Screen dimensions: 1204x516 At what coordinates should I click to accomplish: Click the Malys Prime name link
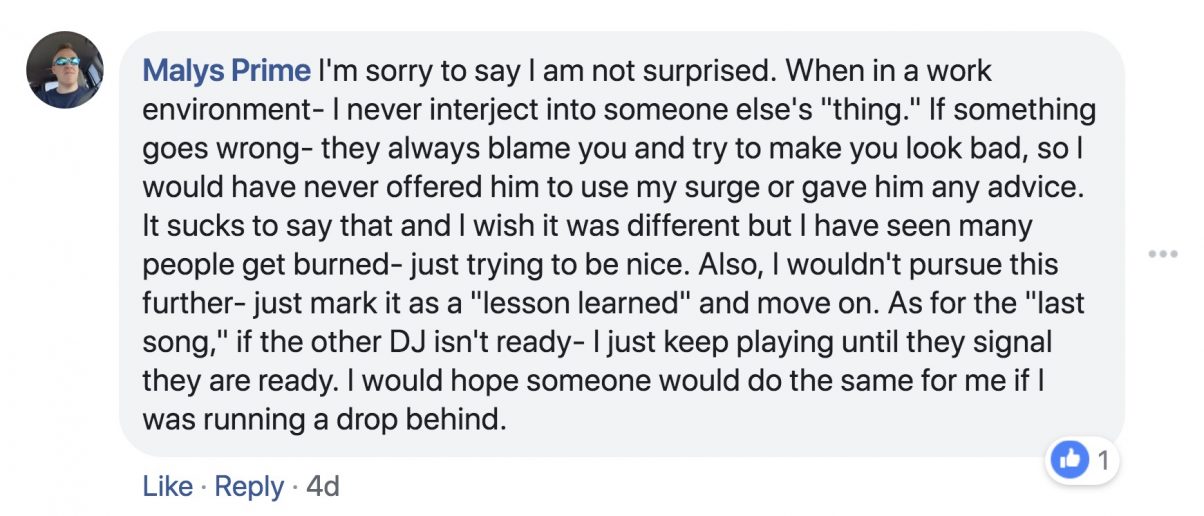[x=227, y=71]
